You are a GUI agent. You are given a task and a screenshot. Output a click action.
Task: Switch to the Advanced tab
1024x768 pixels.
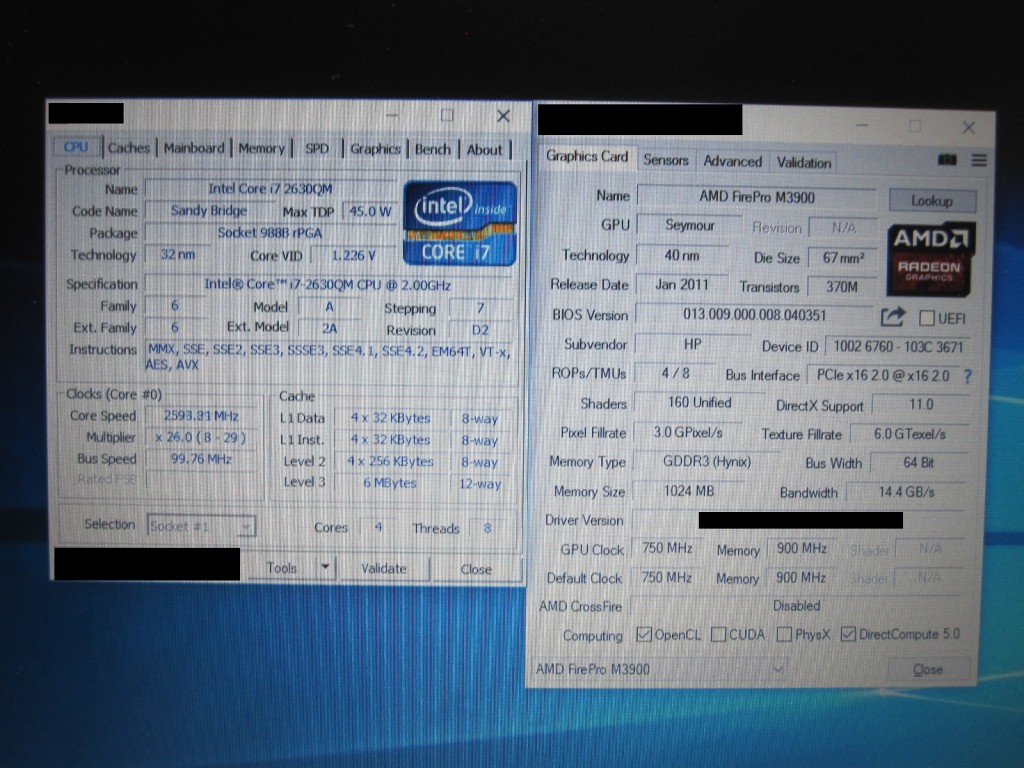[732, 161]
